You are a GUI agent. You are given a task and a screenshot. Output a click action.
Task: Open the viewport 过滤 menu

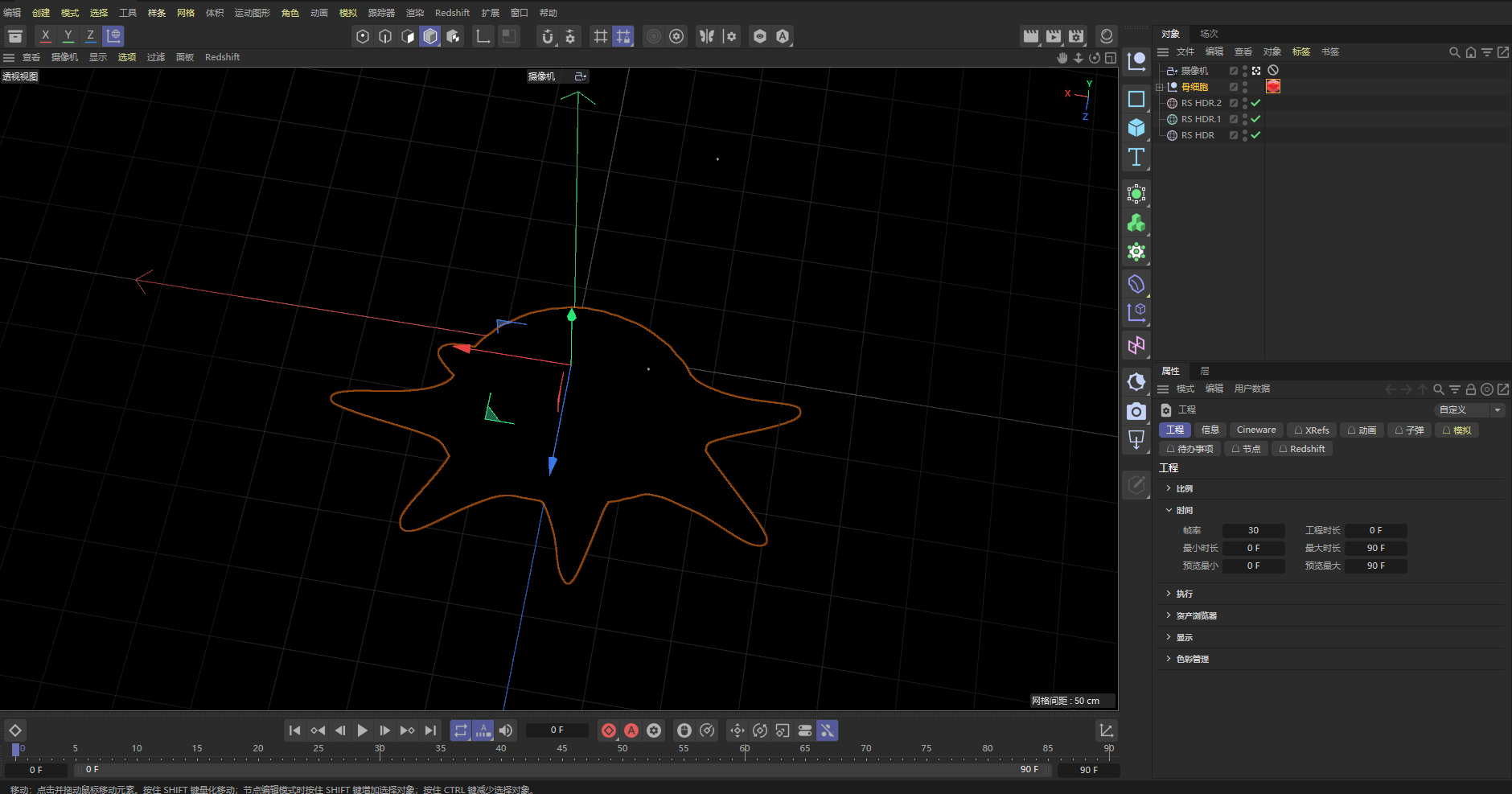click(x=155, y=57)
